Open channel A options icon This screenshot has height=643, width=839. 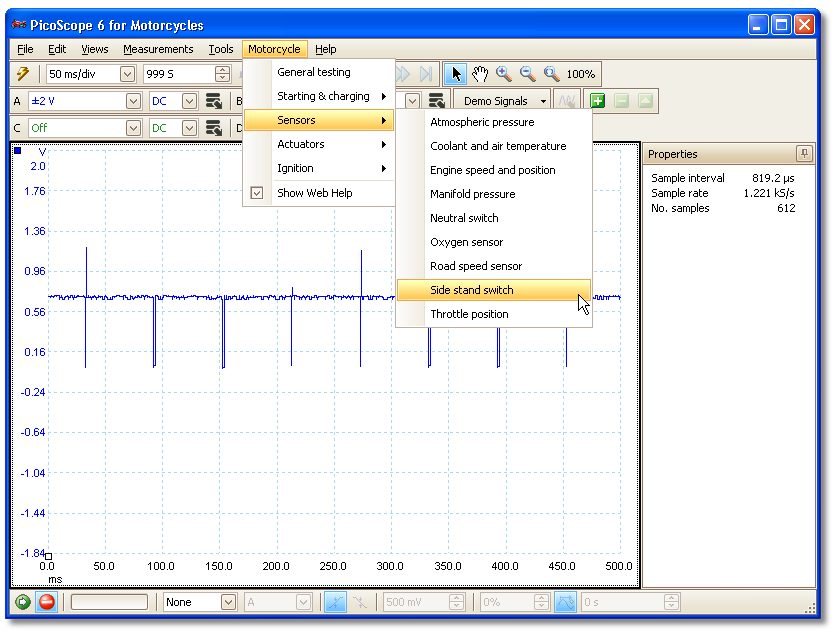pyautogui.click(x=213, y=101)
